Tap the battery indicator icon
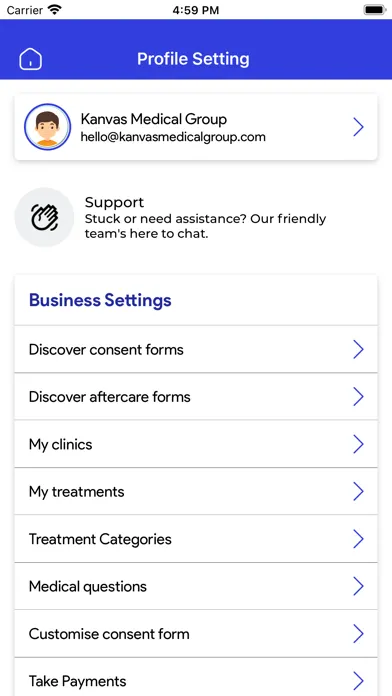The width and height of the screenshot is (392, 696). click(x=375, y=10)
